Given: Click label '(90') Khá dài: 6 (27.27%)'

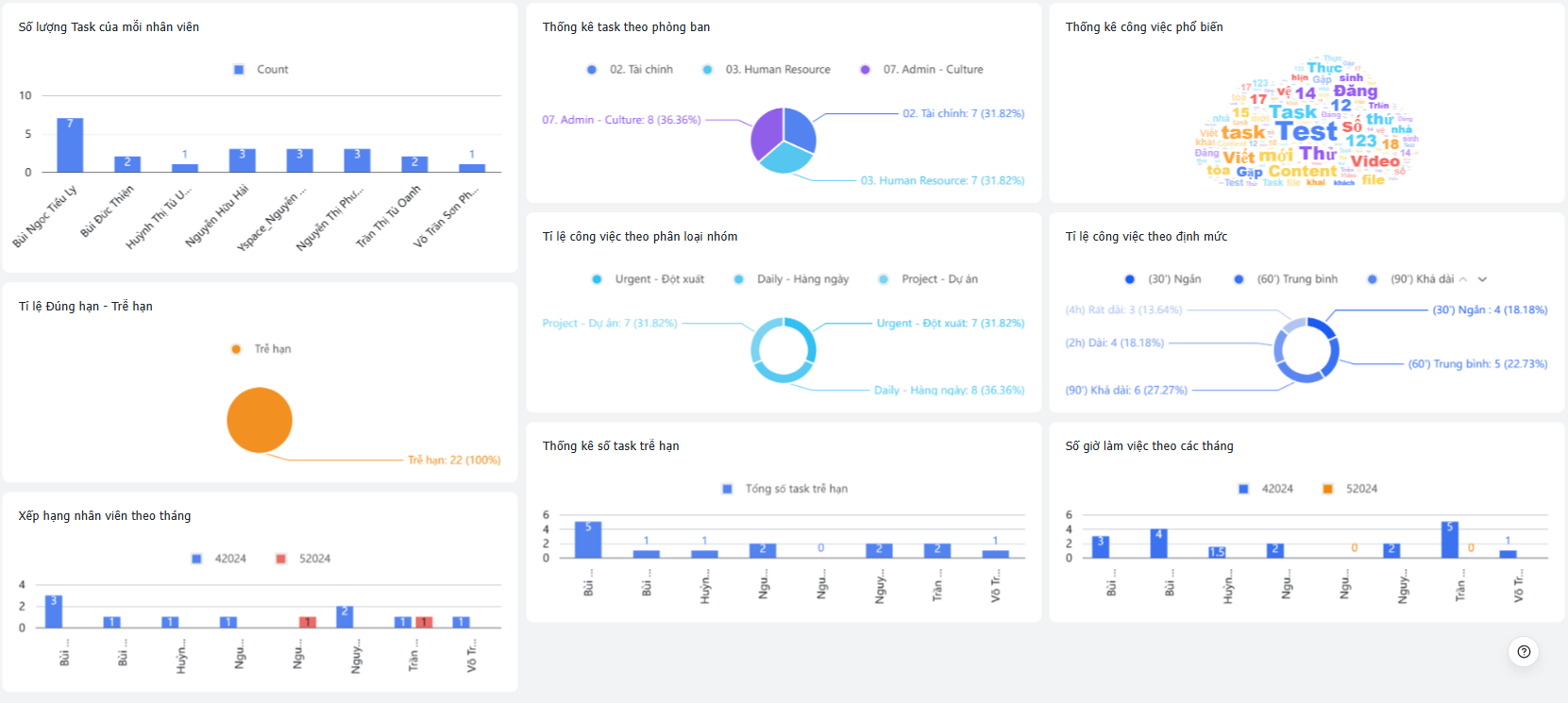Looking at the screenshot, I should click(x=1126, y=390).
